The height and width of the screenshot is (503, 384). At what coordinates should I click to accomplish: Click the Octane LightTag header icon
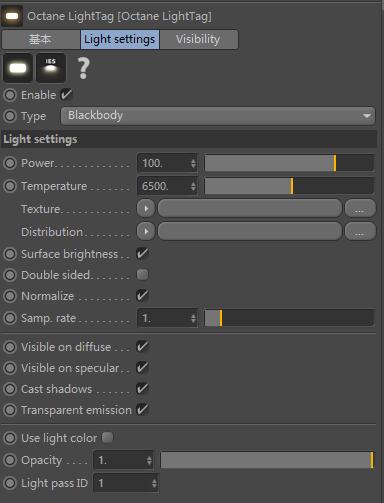click(x=12, y=16)
